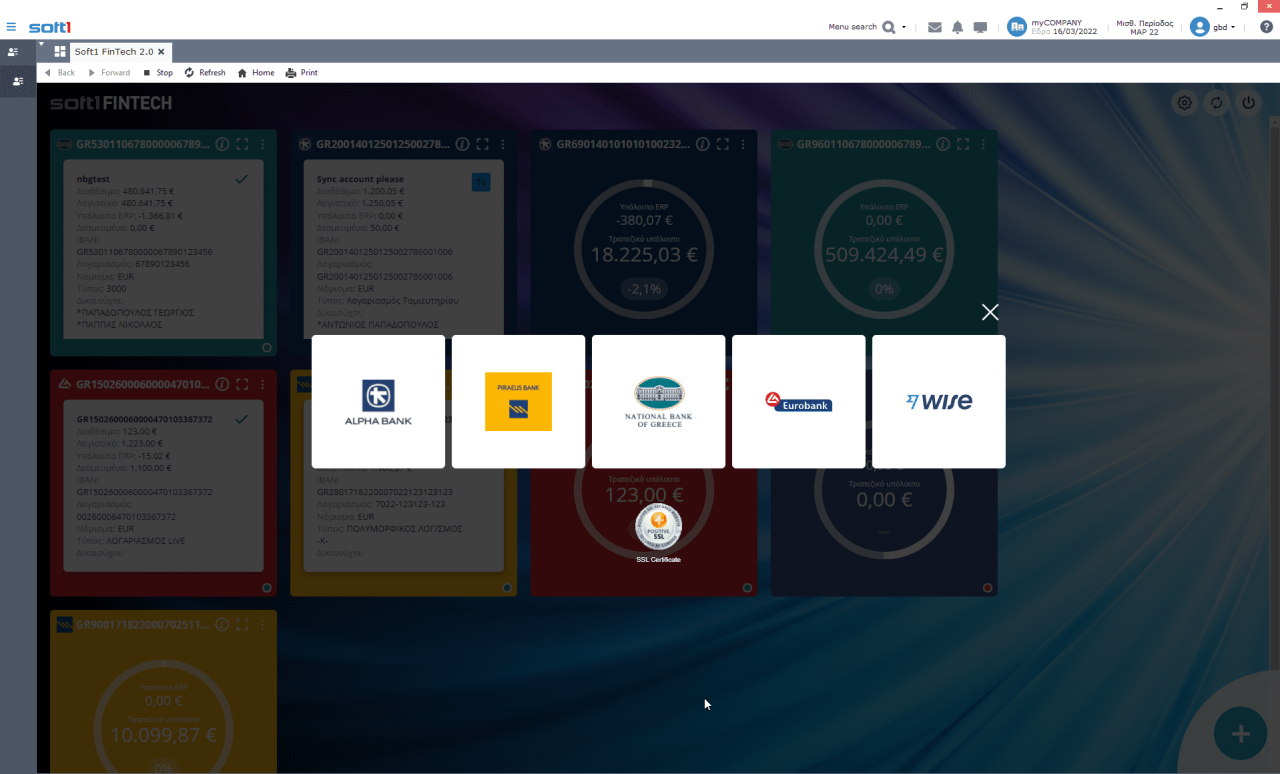The image size is (1280, 774).
Task: Toggle the blue sync button on Sync account card
Action: (481, 181)
